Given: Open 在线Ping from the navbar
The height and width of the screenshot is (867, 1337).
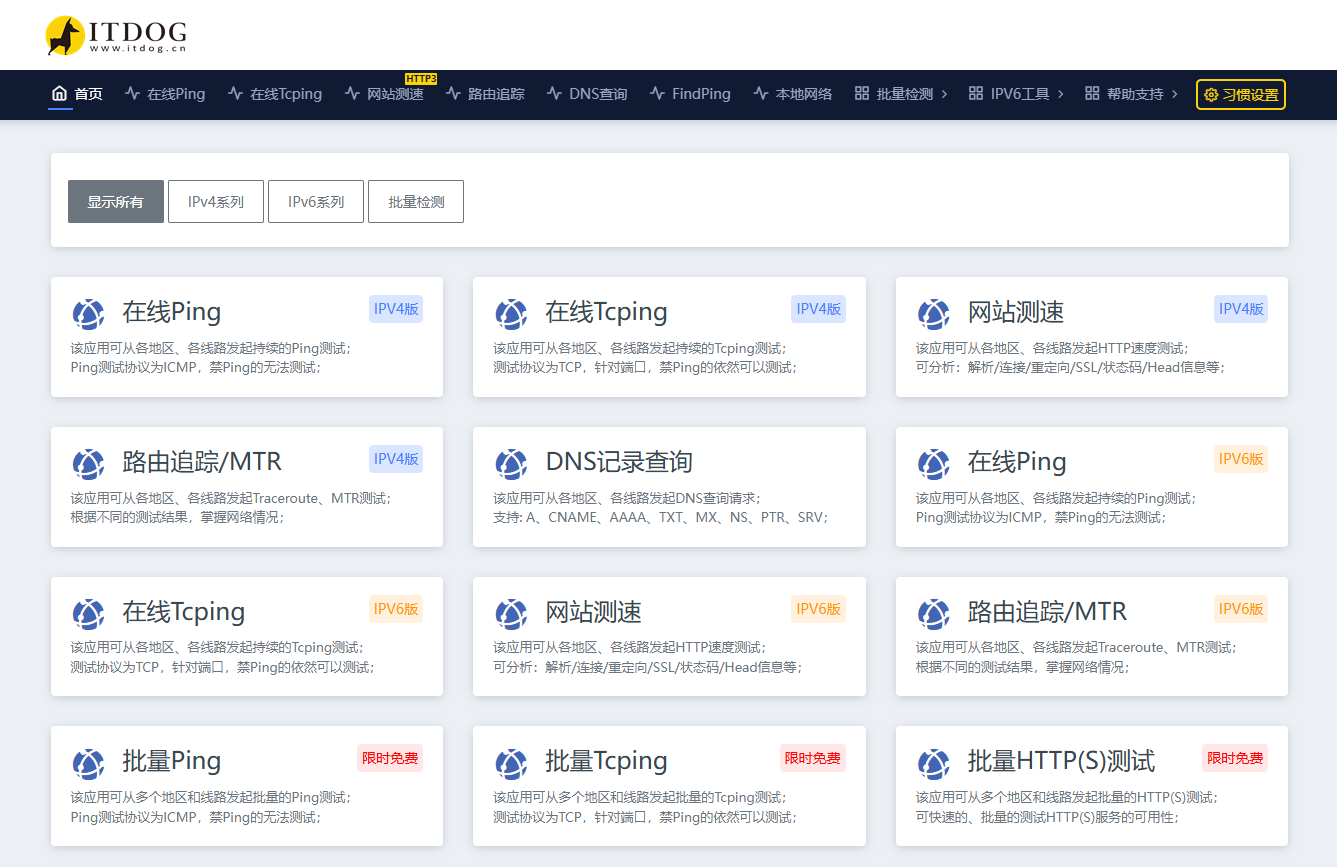Looking at the screenshot, I should 165,94.
